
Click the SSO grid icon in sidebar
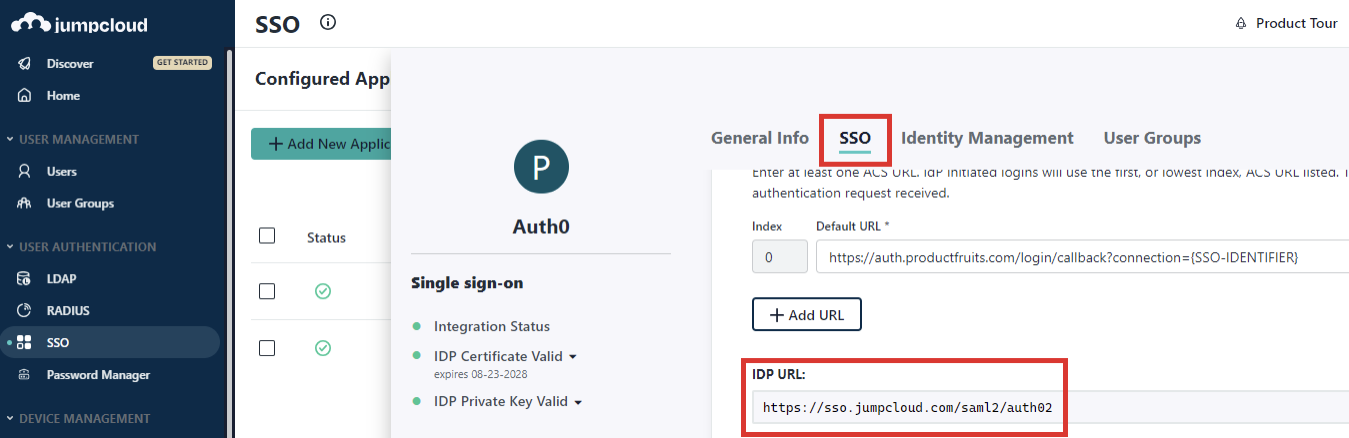[25, 342]
